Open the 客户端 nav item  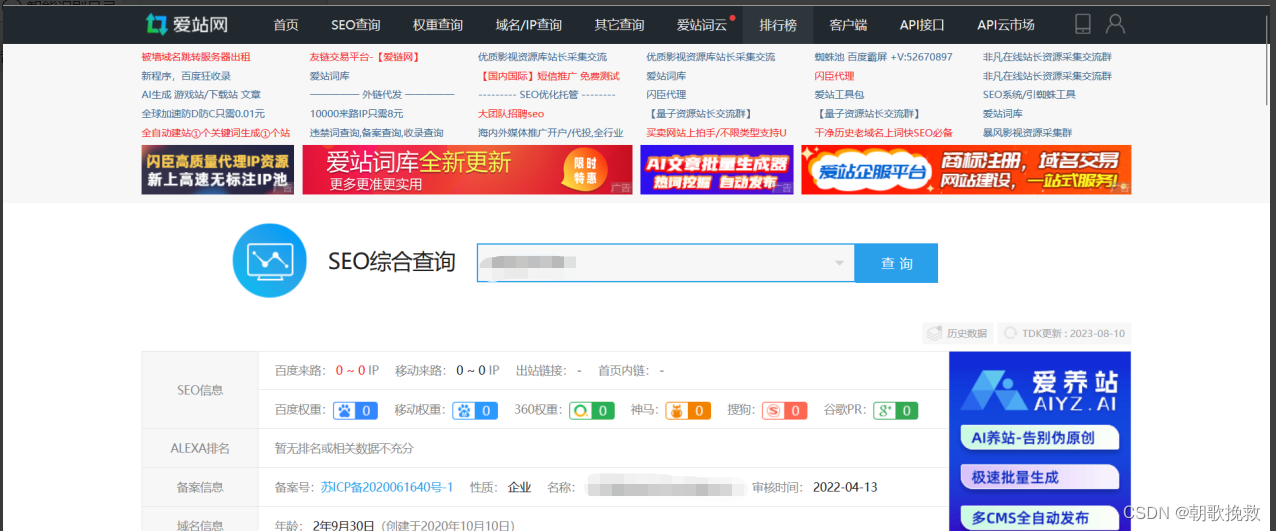(848, 24)
